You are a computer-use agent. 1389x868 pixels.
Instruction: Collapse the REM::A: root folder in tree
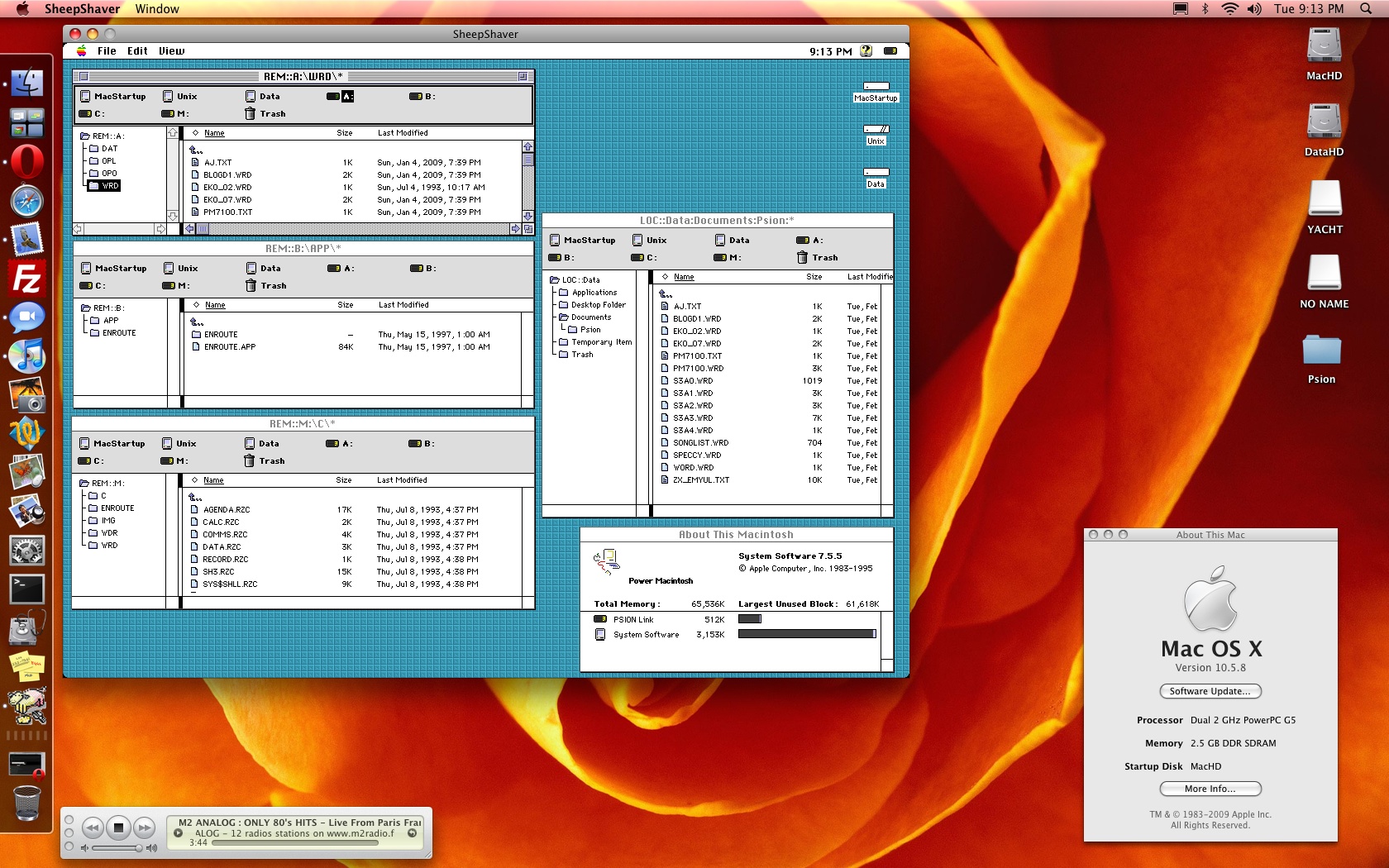(84, 136)
